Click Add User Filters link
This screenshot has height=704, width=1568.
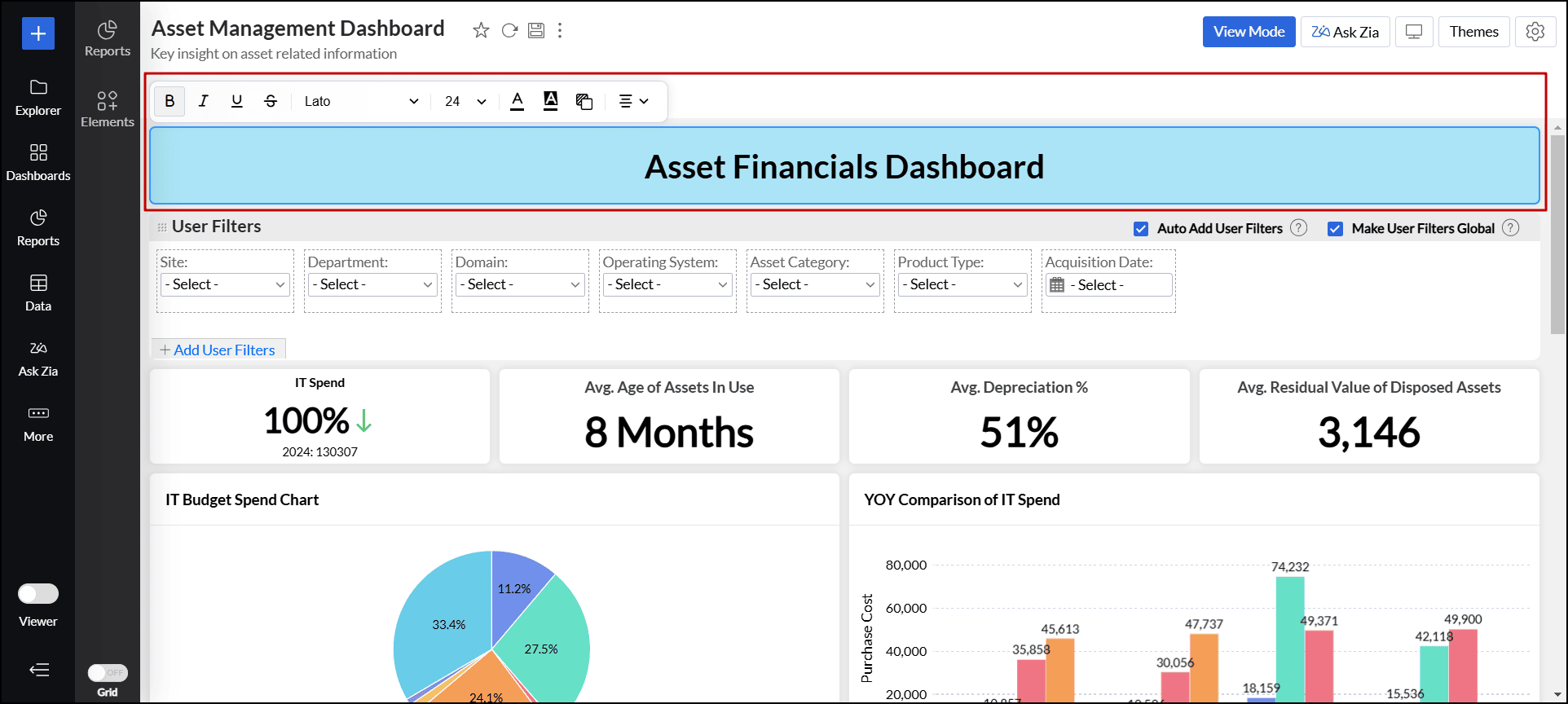218,350
